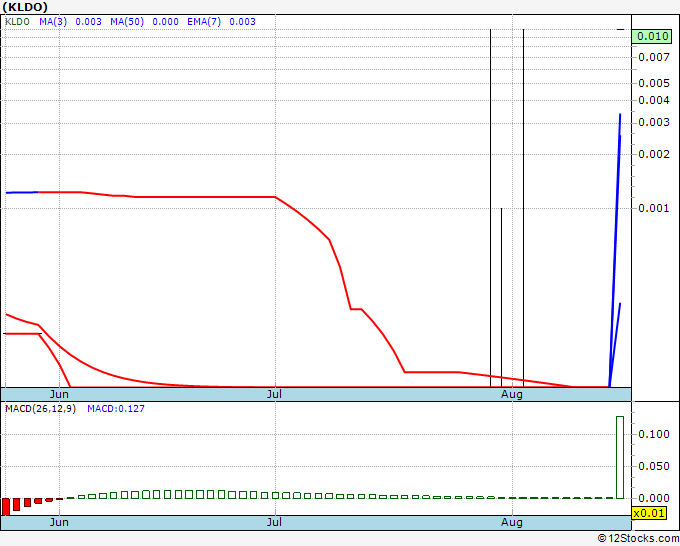Click the tall green MACD histogram bar
The height and width of the screenshot is (546, 680).
pos(620,457)
